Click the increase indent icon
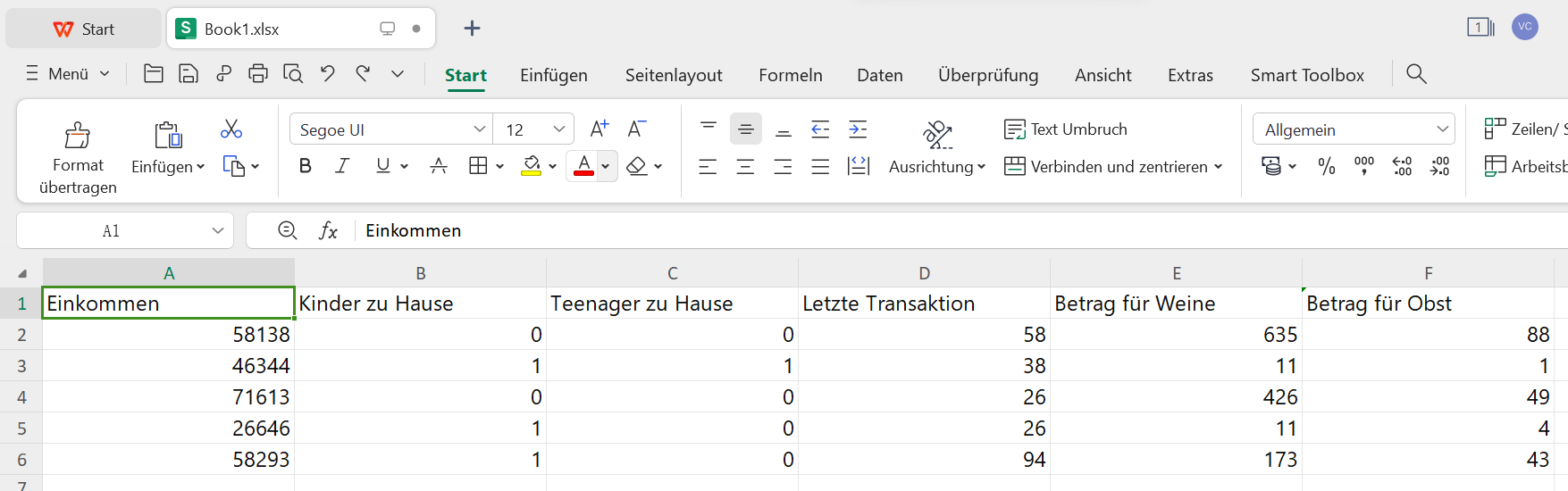This screenshot has width=1568, height=491. click(858, 129)
